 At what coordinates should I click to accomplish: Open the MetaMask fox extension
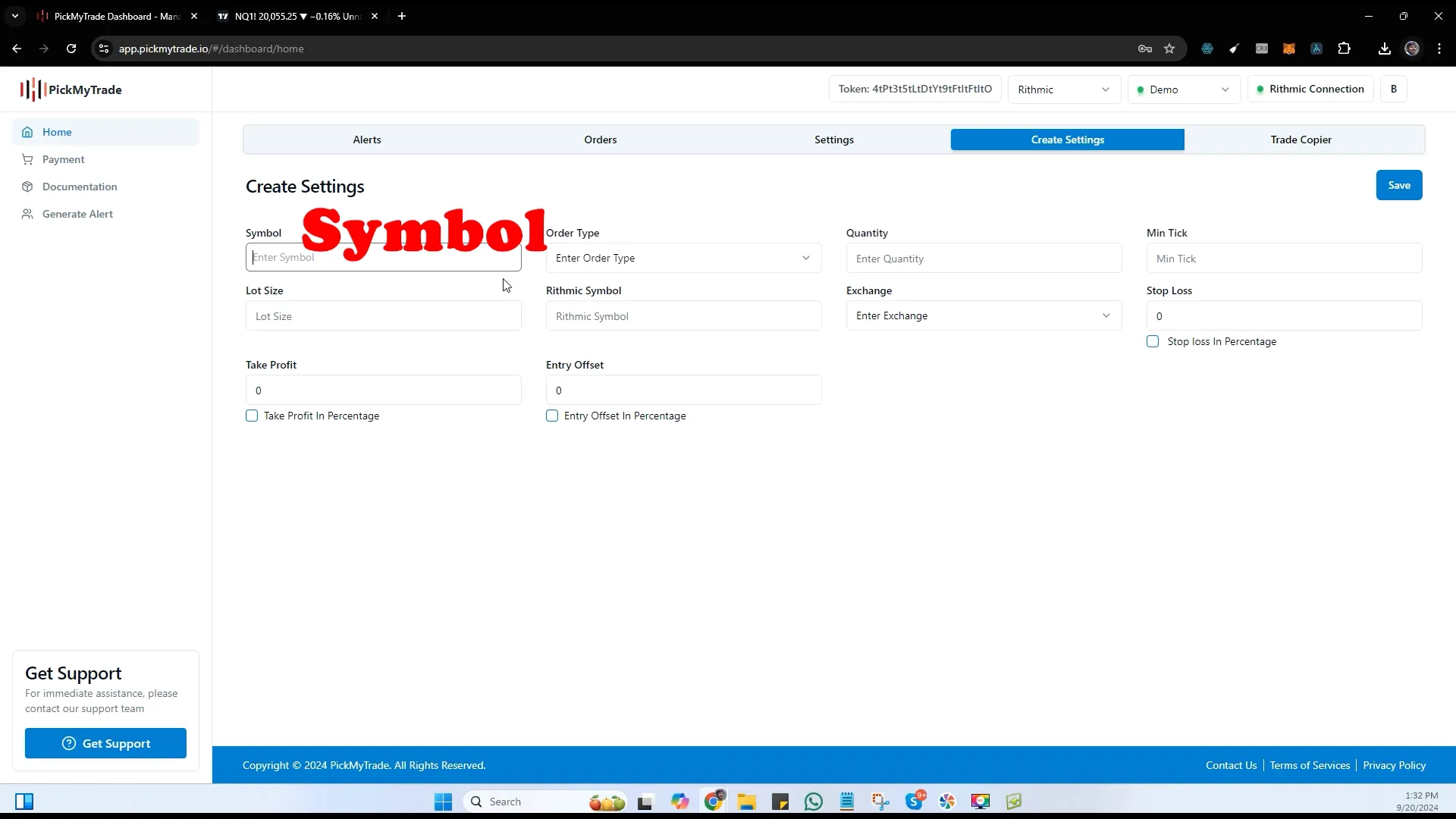click(1289, 49)
